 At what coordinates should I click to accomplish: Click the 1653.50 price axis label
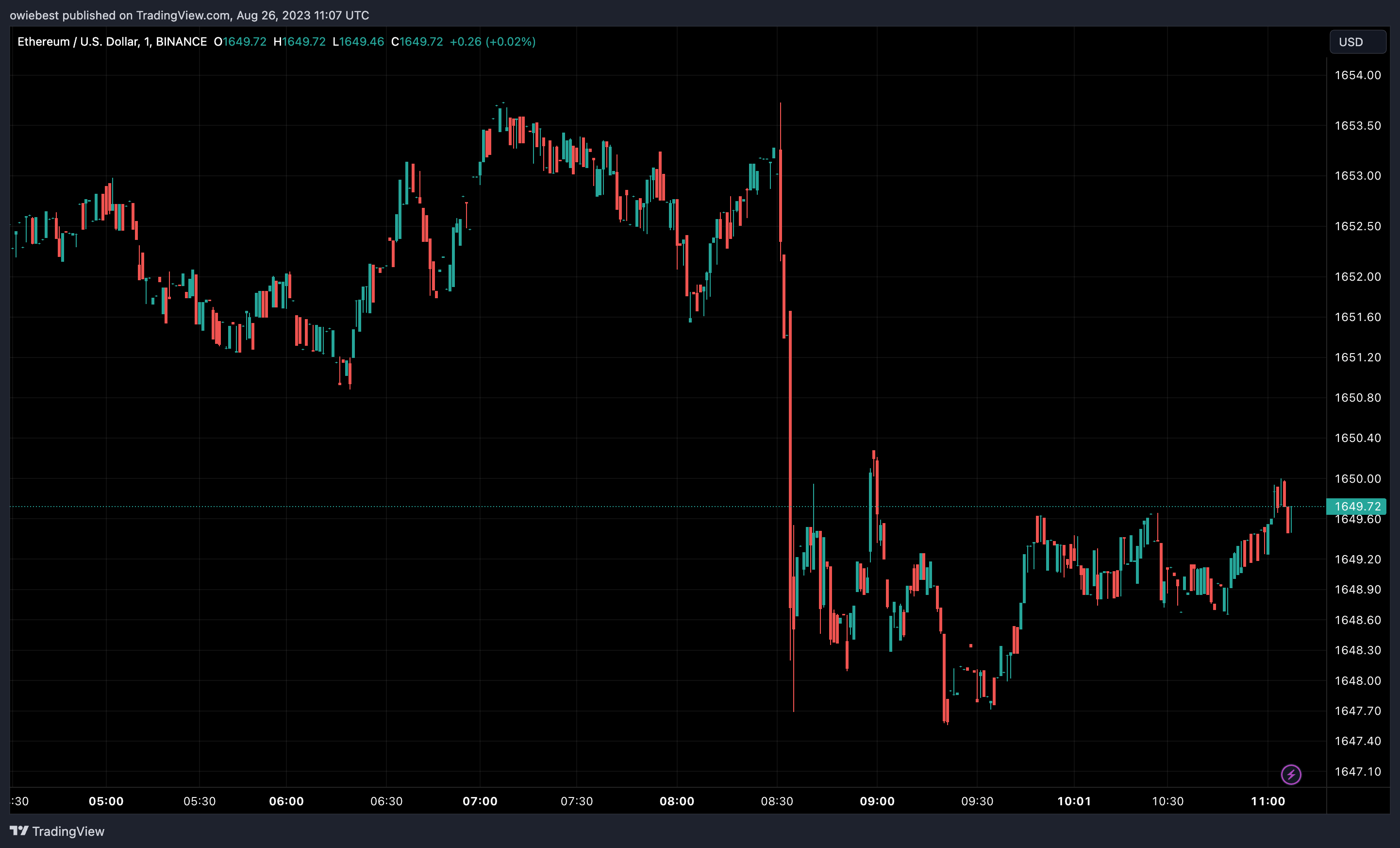point(1357,126)
